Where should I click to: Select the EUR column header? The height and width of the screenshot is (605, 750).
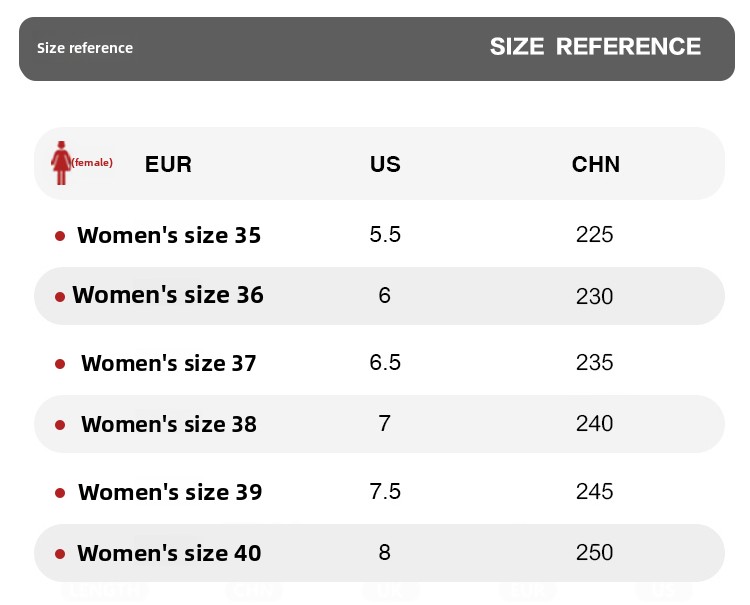point(168,164)
